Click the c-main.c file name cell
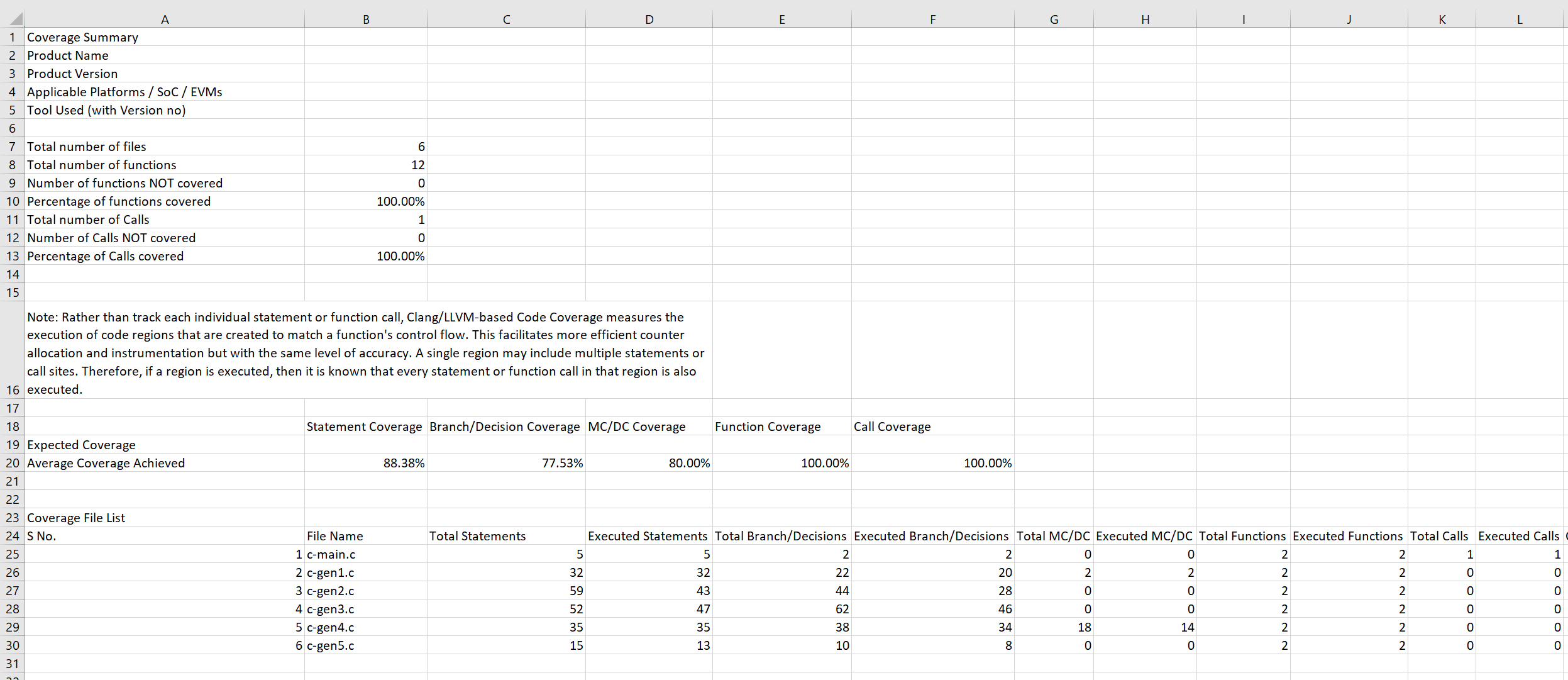Viewport: 1568px width, 680px height. (x=331, y=554)
